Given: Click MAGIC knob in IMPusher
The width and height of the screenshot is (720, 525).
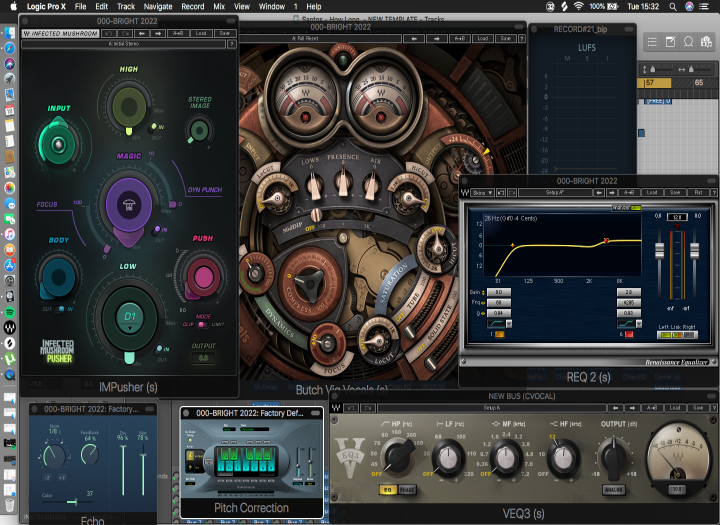Looking at the screenshot, I should pyautogui.click(x=129, y=205).
